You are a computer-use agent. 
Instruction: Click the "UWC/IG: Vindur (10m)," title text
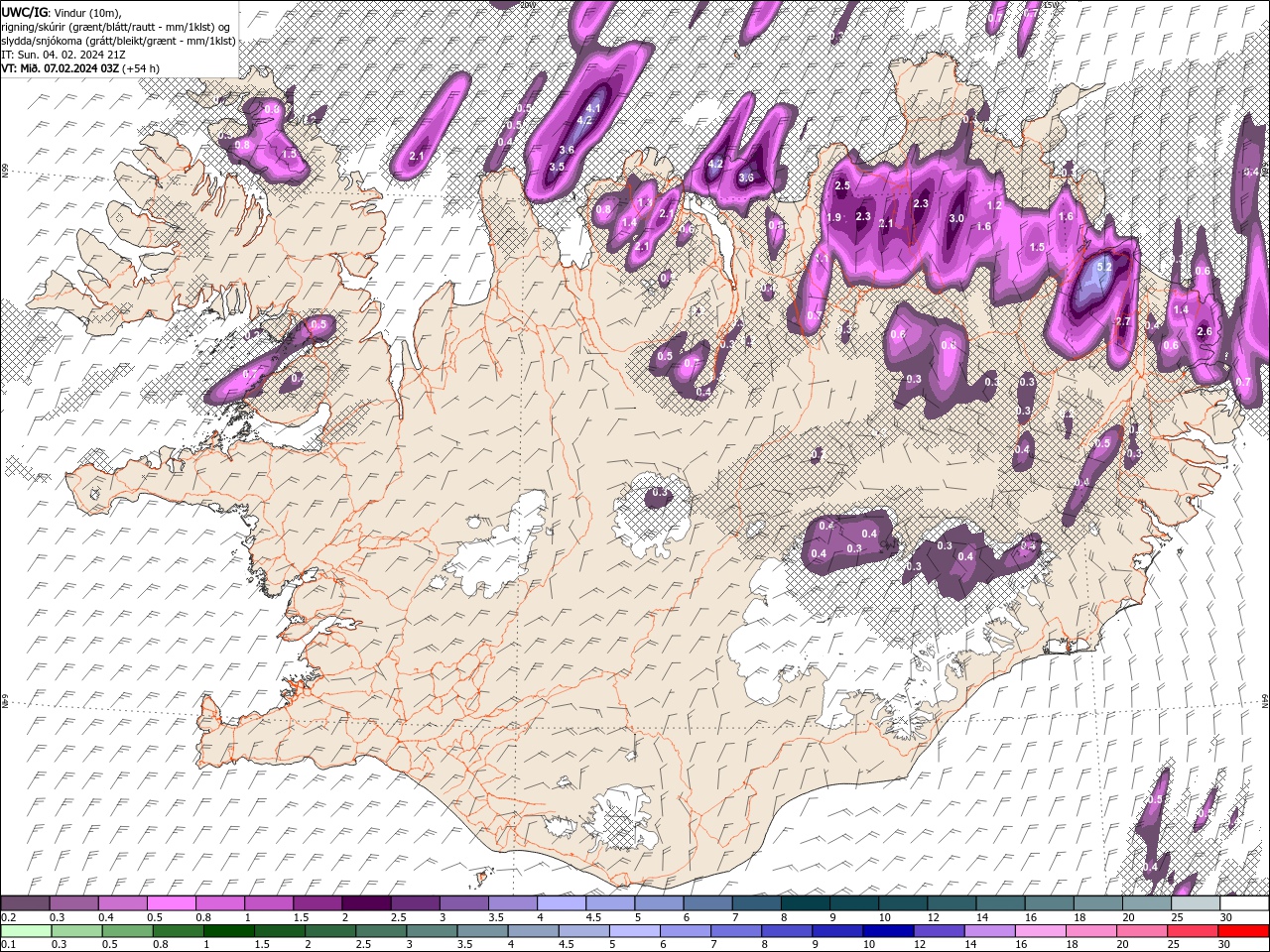coord(60,12)
